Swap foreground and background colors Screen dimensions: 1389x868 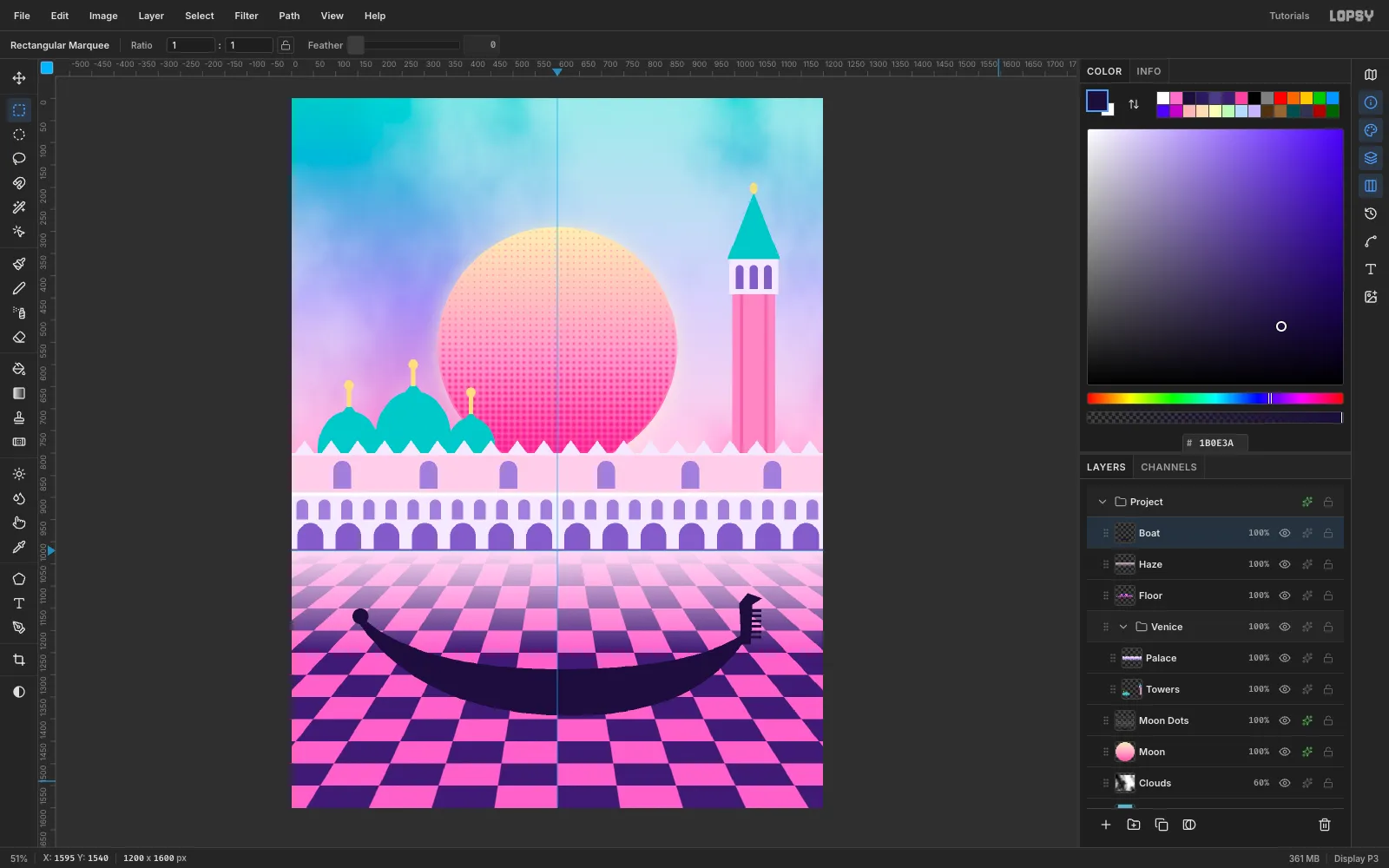(x=1134, y=104)
